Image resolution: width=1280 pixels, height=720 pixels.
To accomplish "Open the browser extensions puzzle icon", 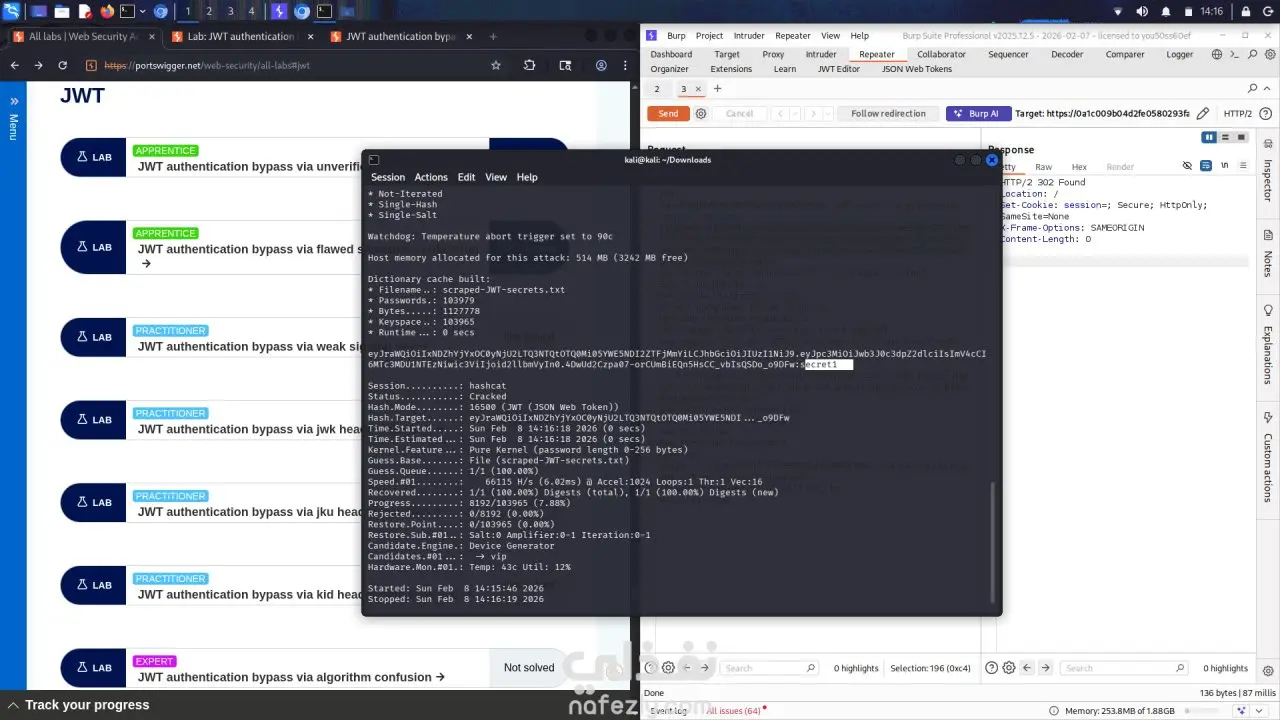I will (530, 65).
